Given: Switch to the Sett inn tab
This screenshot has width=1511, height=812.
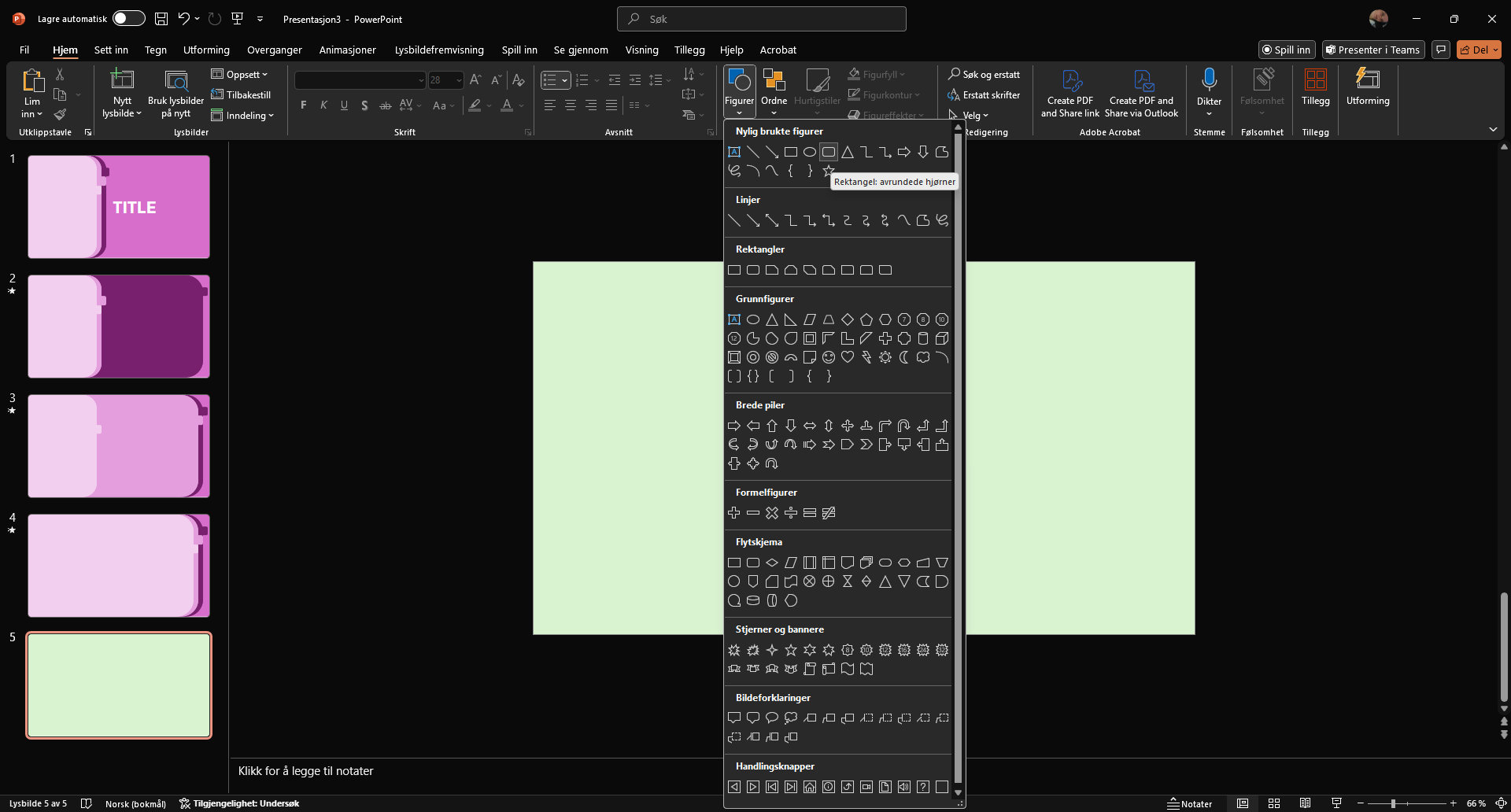Looking at the screenshot, I should pyautogui.click(x=111, y=50).
